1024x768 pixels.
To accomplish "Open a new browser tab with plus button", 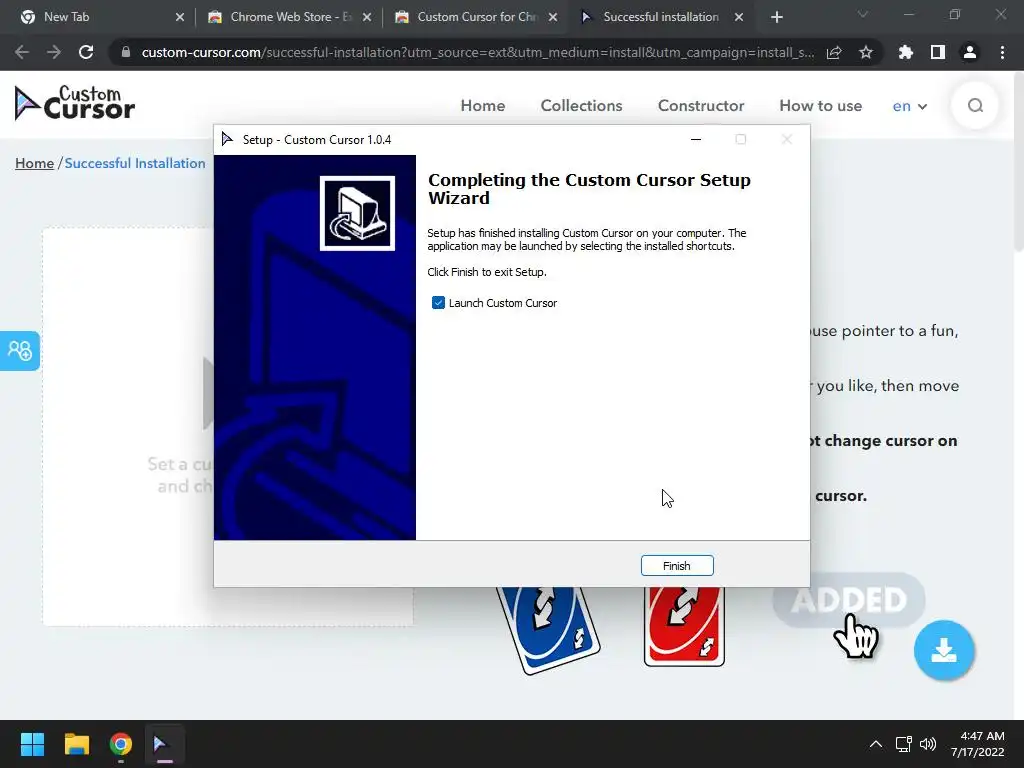I will click(x=776, y=17).
